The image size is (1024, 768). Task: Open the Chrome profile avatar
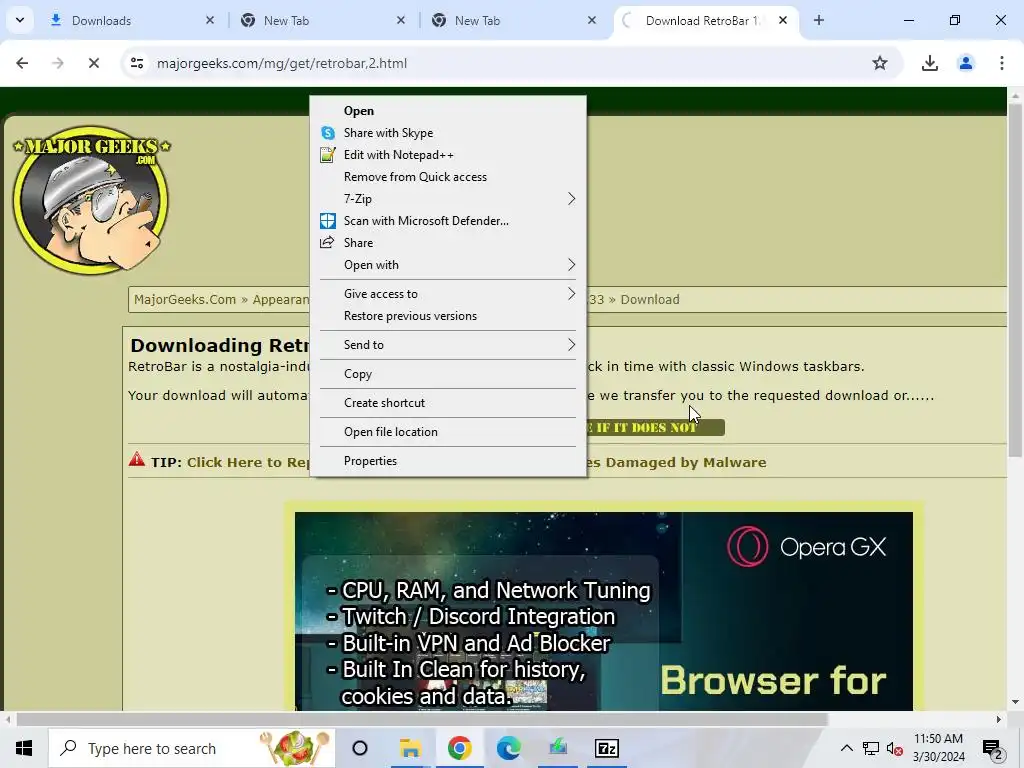pyautogui.click(x=966, y=63)
